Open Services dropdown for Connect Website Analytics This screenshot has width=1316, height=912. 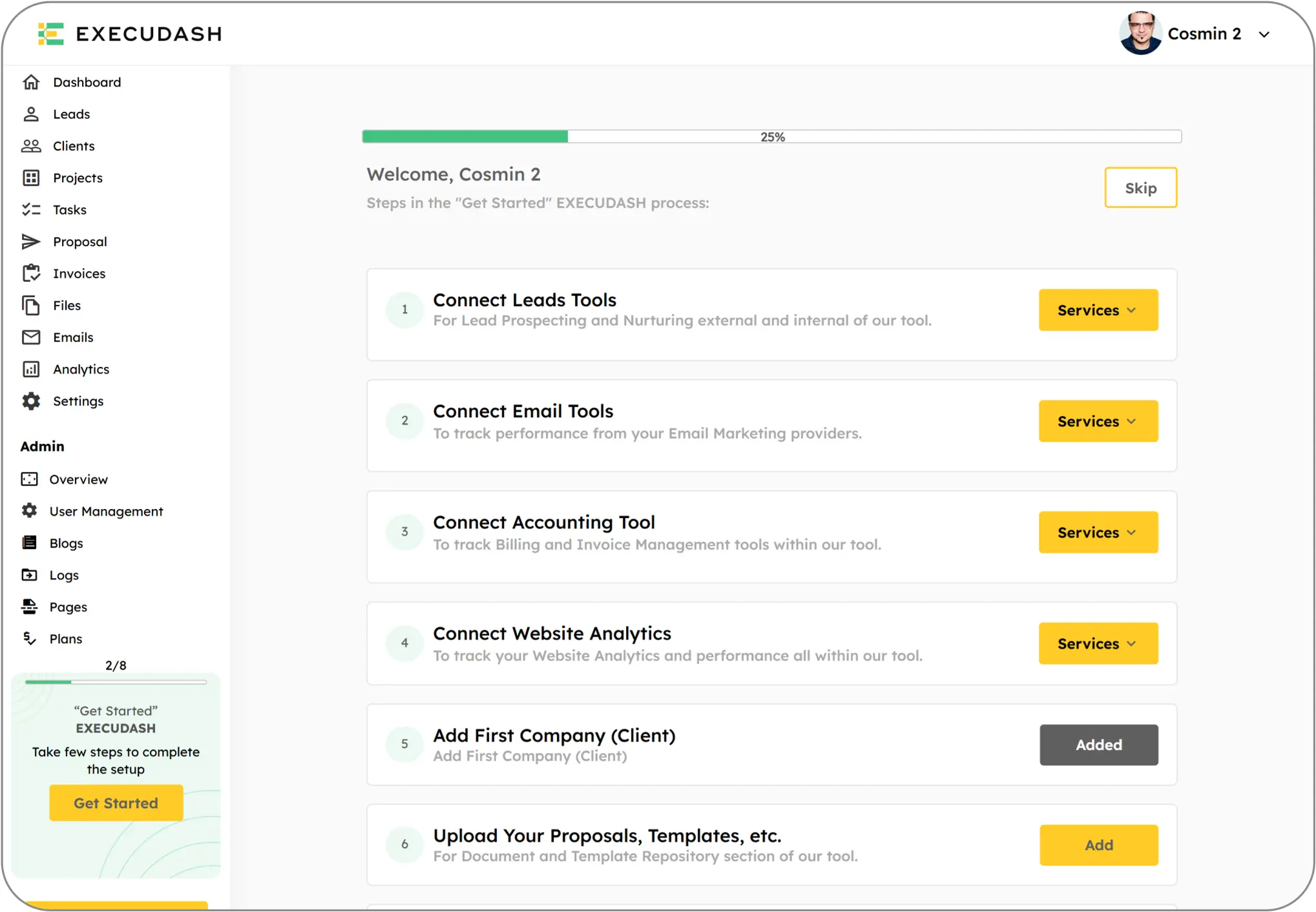(x=1098, y=643)
